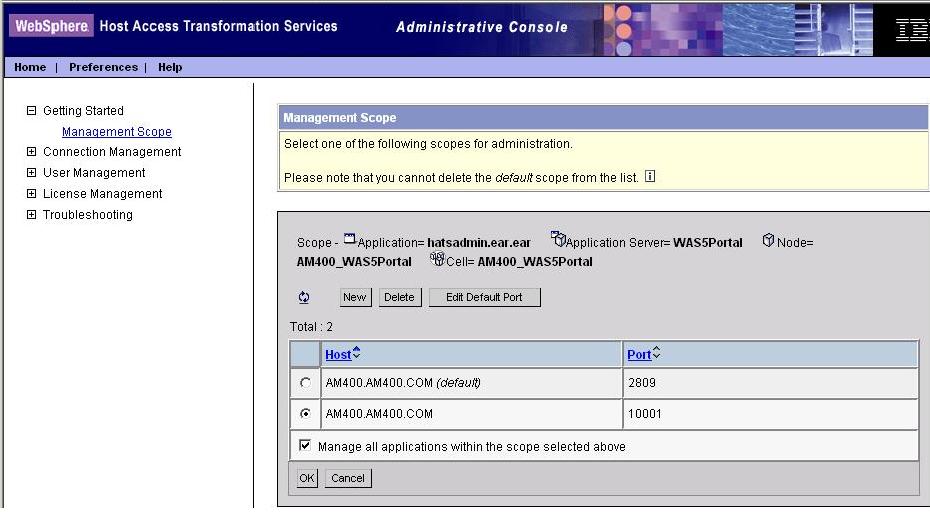The width and height of the screenshot is (930, 512).
Task: Open Help in the top menu
Action: (170, 67)
